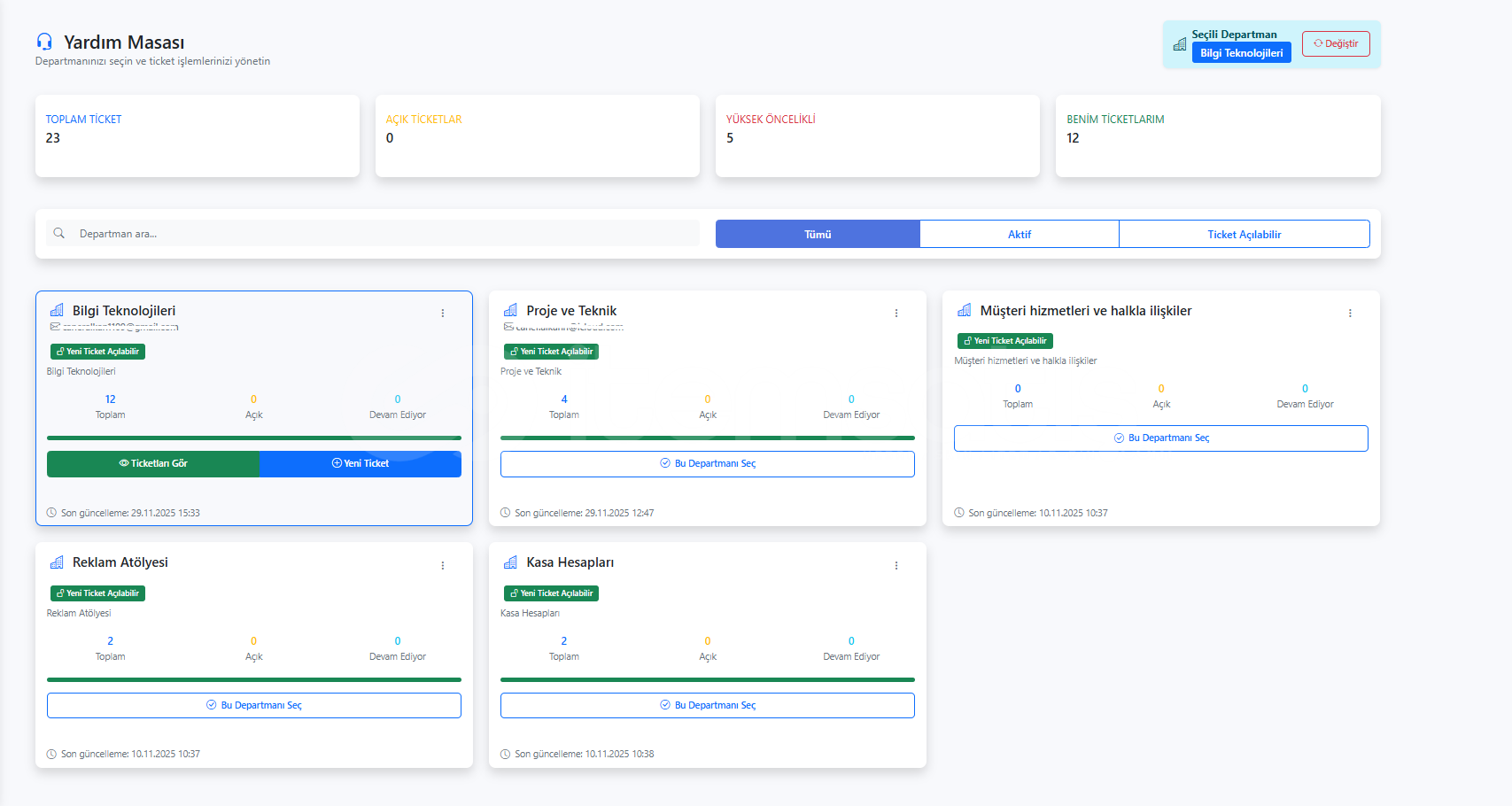Expand the Müşteri hizmetleri card three-dot menu
The image size is (1512, 806).
click(1350, 314)
